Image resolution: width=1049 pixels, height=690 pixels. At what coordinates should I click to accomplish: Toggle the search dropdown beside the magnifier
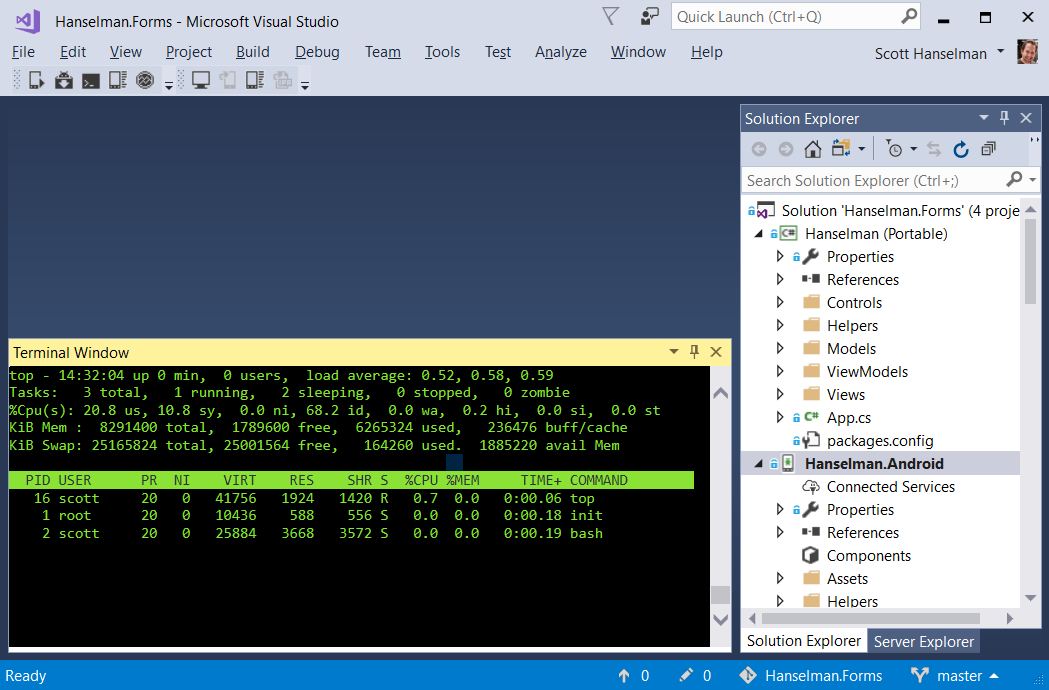click(1033, 180)
